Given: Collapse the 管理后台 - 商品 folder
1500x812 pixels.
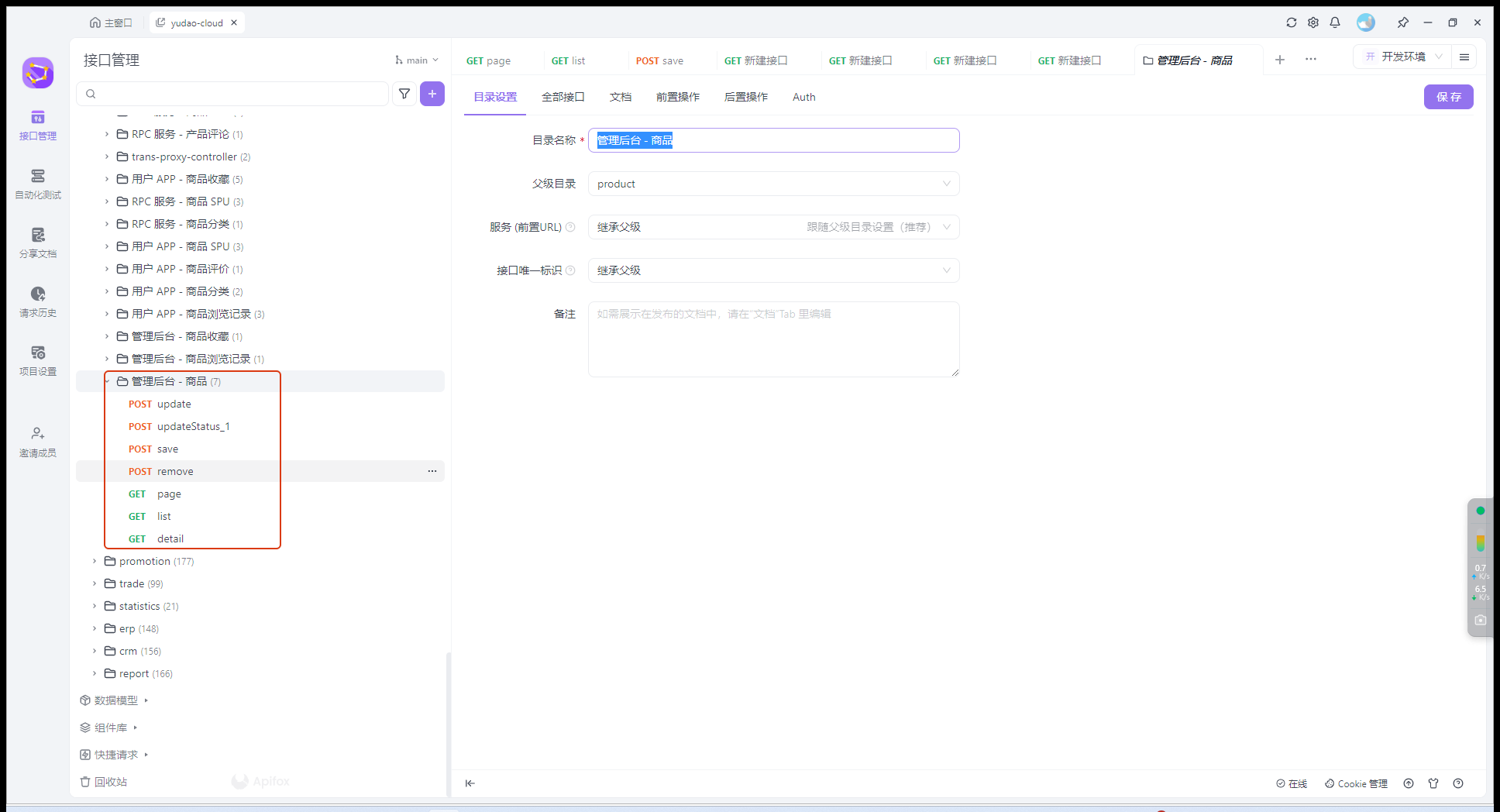Looking at the screenshot, I should (107, 381).
